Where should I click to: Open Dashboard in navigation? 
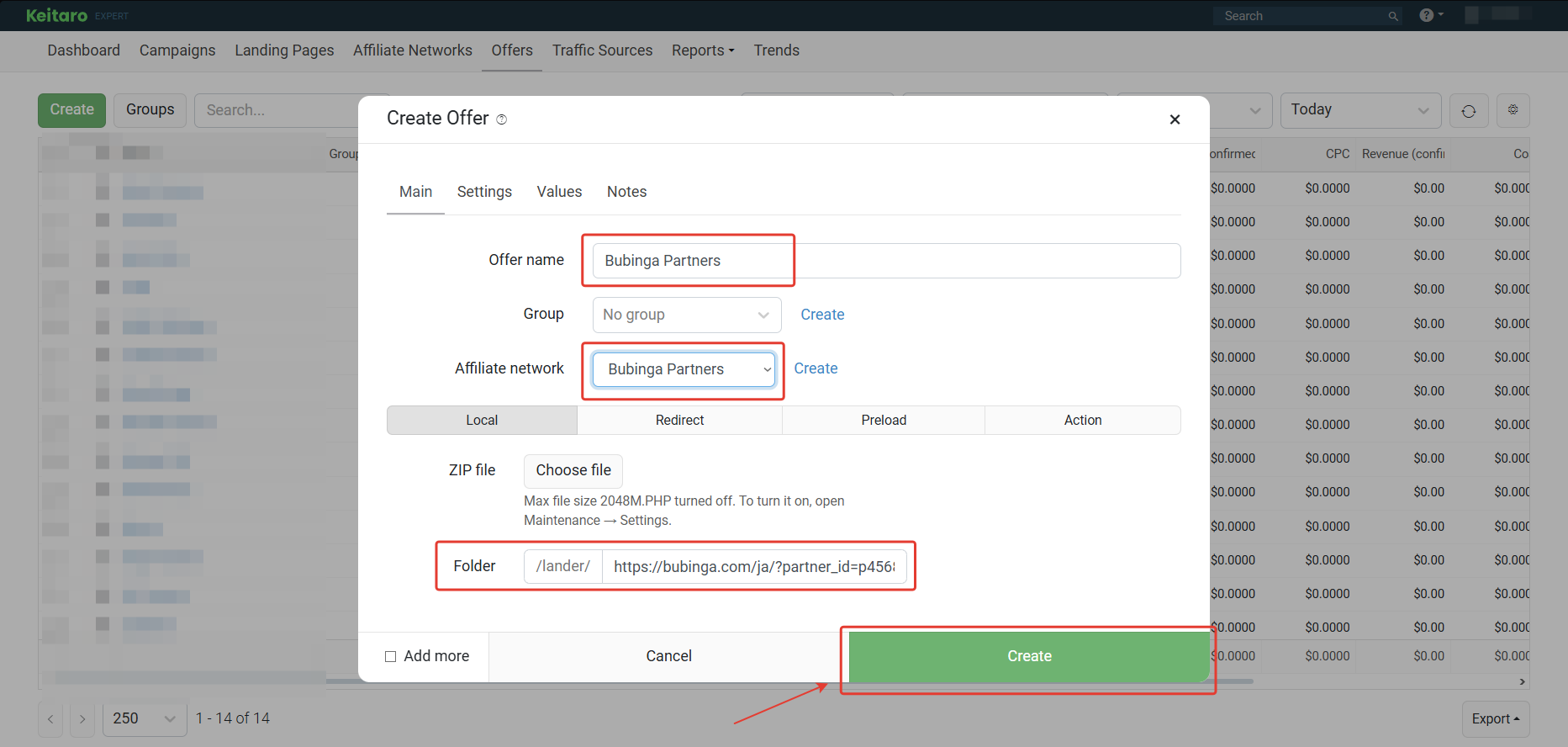coord(84,50)
